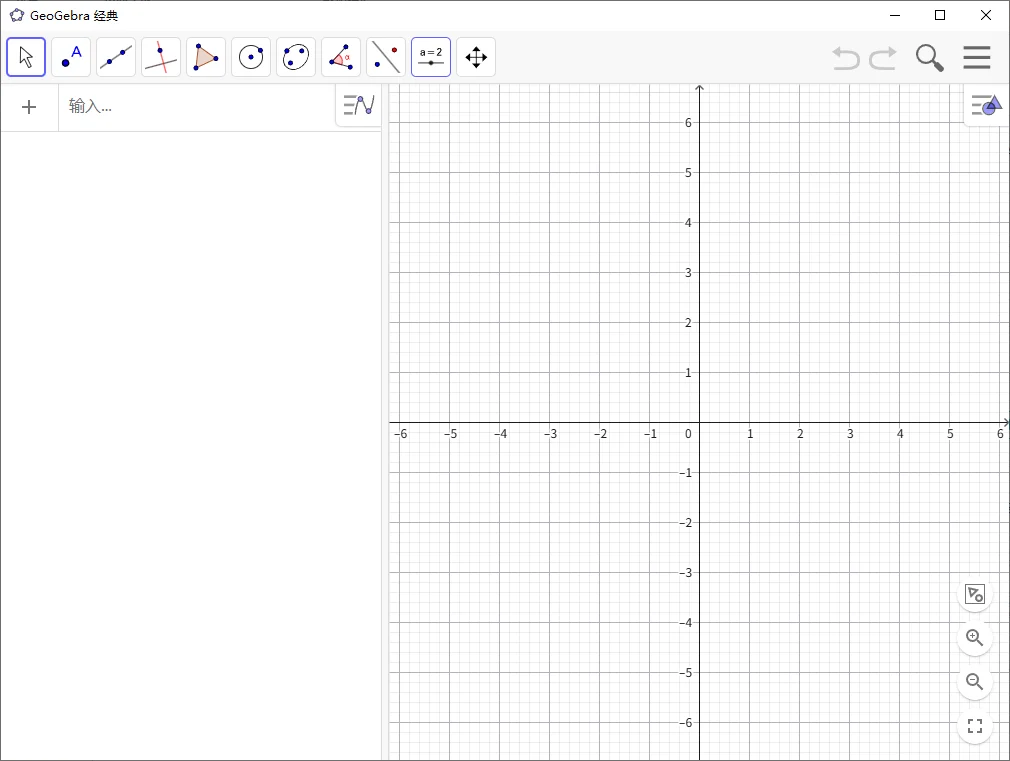Image resolution: width=1010 pixels, height=761 pixels.
Task: Reset graphics view to standard
Action: [975, 593]
